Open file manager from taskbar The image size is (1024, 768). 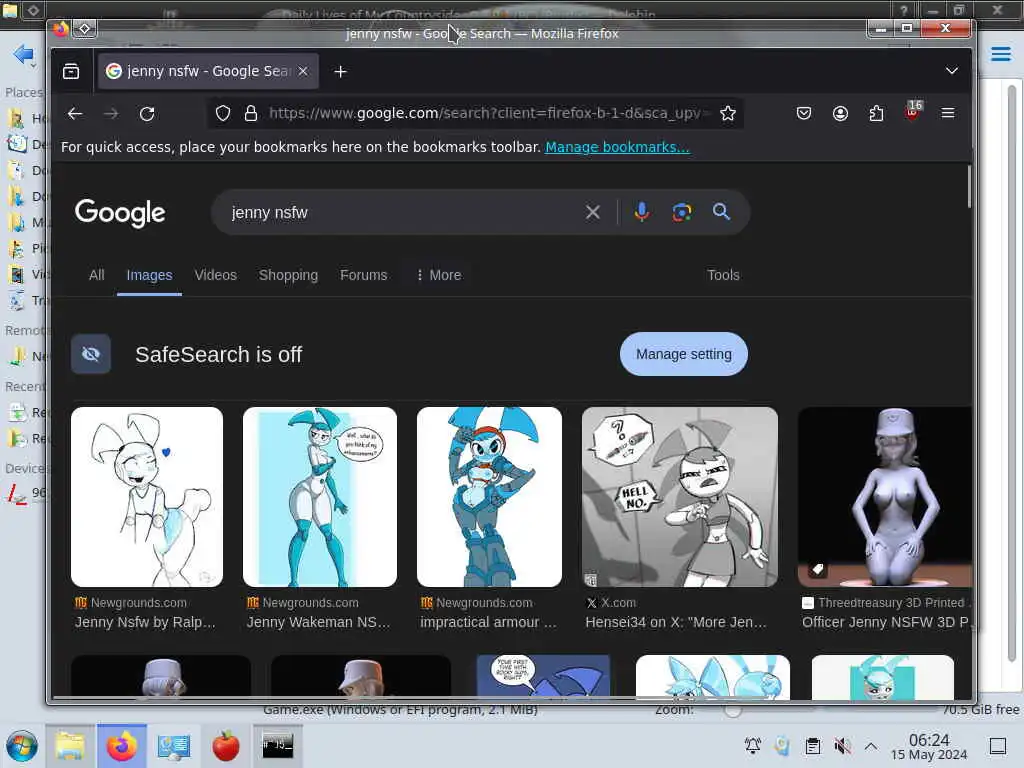[x=70, y=746]
